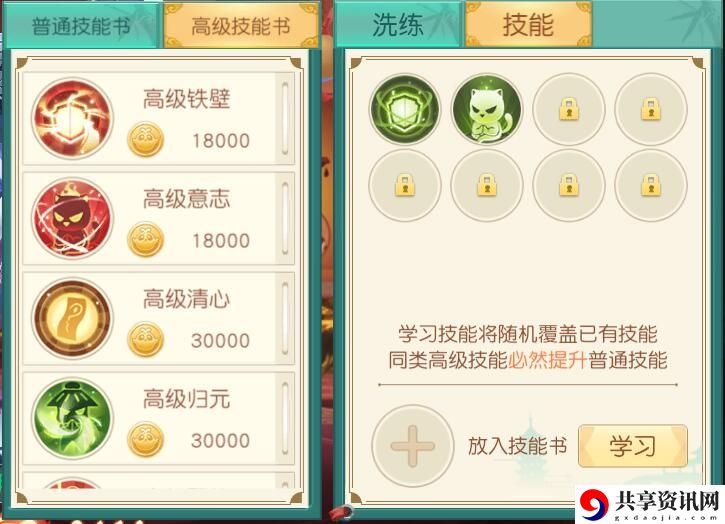Click the 学习 button
725x524 pixels.
[633, 446]
